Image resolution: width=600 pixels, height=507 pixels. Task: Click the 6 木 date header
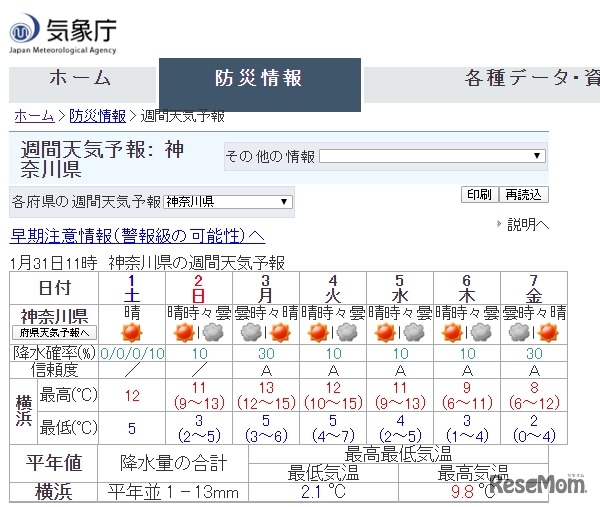[467, 289]
